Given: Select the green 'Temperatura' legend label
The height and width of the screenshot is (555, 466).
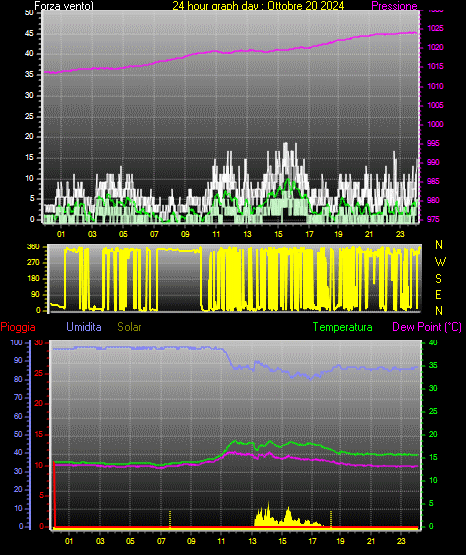Looking at the screenshot, I should (x=343, y=327).
